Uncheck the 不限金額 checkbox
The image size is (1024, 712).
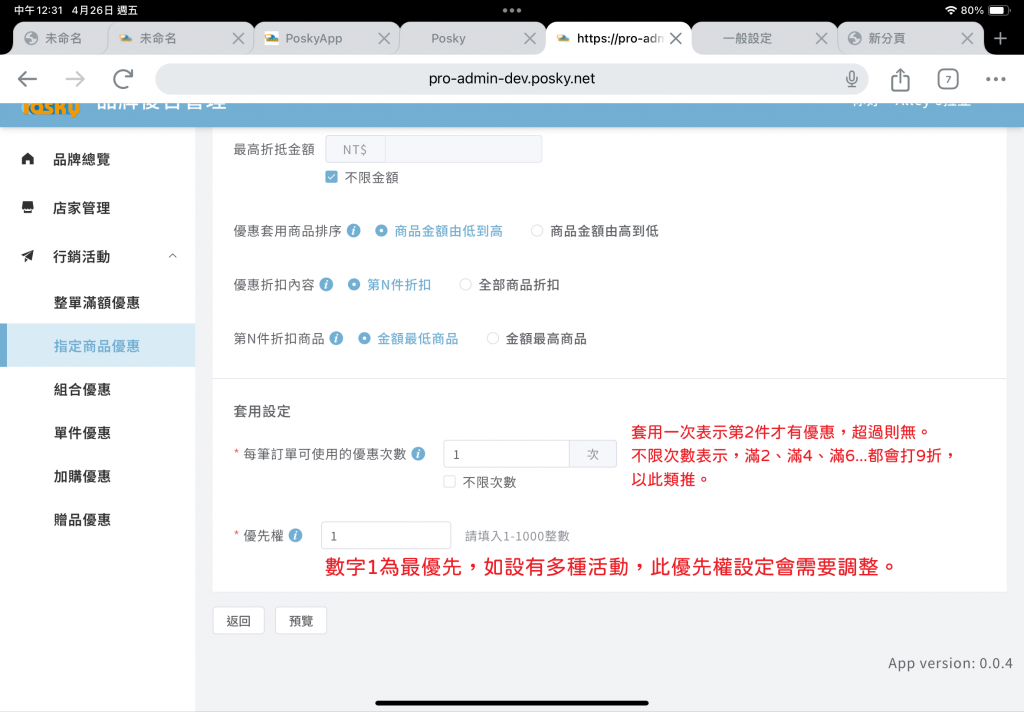[332, 177]
